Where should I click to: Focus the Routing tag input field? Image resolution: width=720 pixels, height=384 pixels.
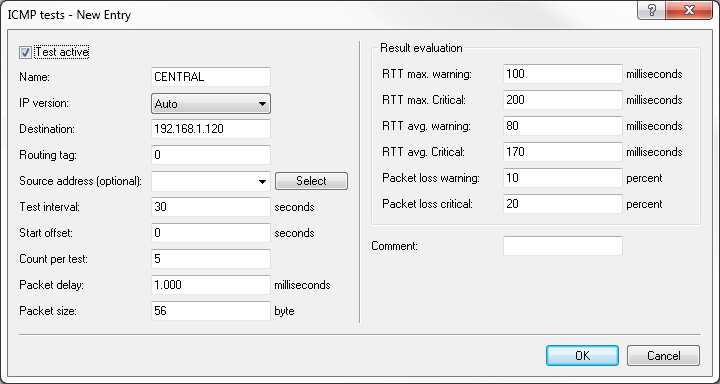tap(211, 155)
